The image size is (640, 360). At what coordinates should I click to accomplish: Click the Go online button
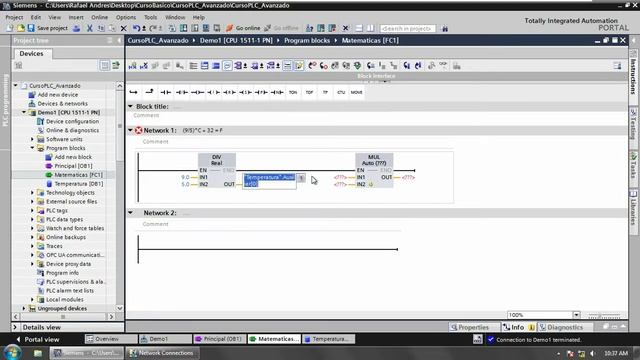pos(243,28)
